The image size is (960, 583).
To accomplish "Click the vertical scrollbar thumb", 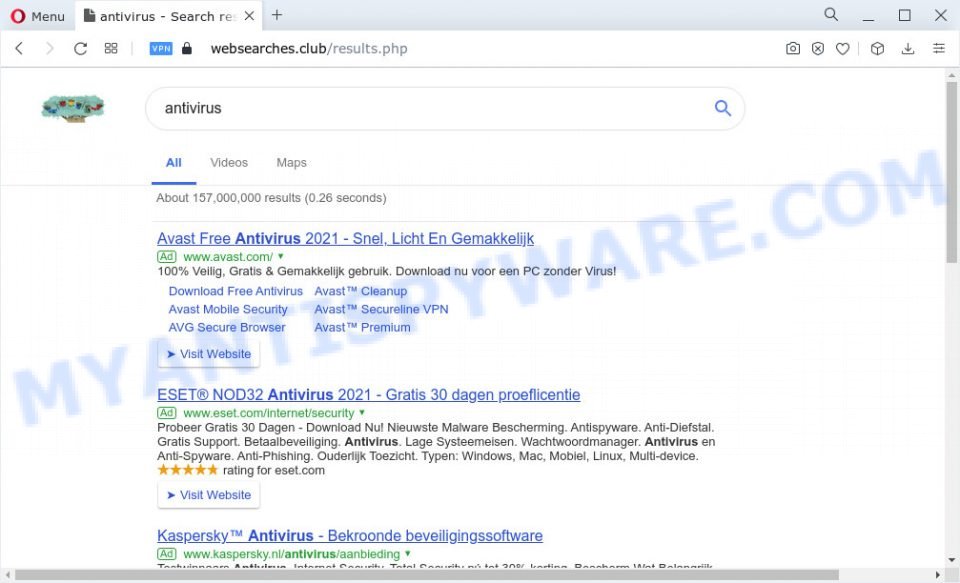I will point(951,172).
